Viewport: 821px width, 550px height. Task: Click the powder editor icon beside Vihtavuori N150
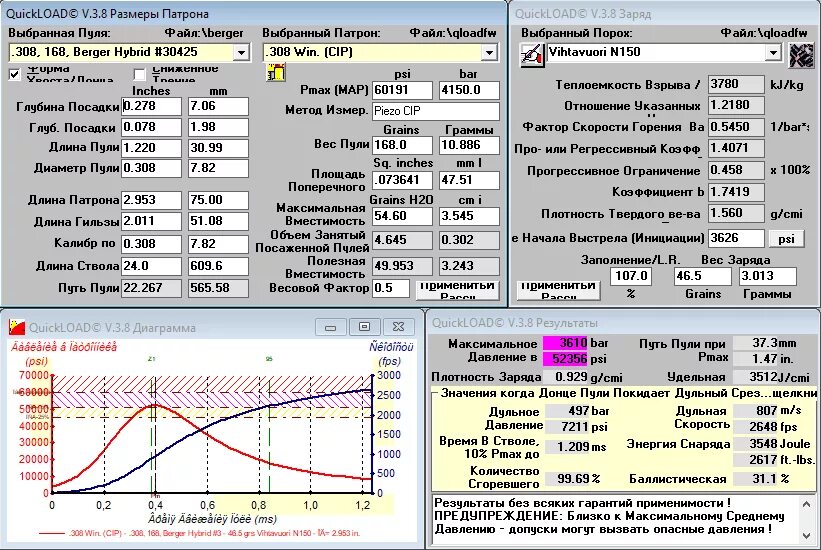[532, 54]
